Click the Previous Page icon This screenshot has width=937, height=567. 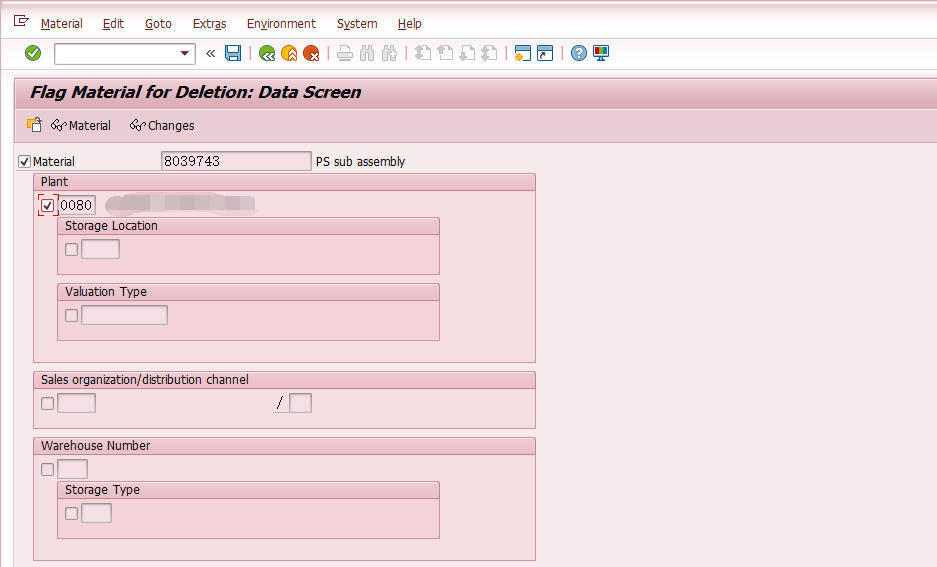click(445, 53)
